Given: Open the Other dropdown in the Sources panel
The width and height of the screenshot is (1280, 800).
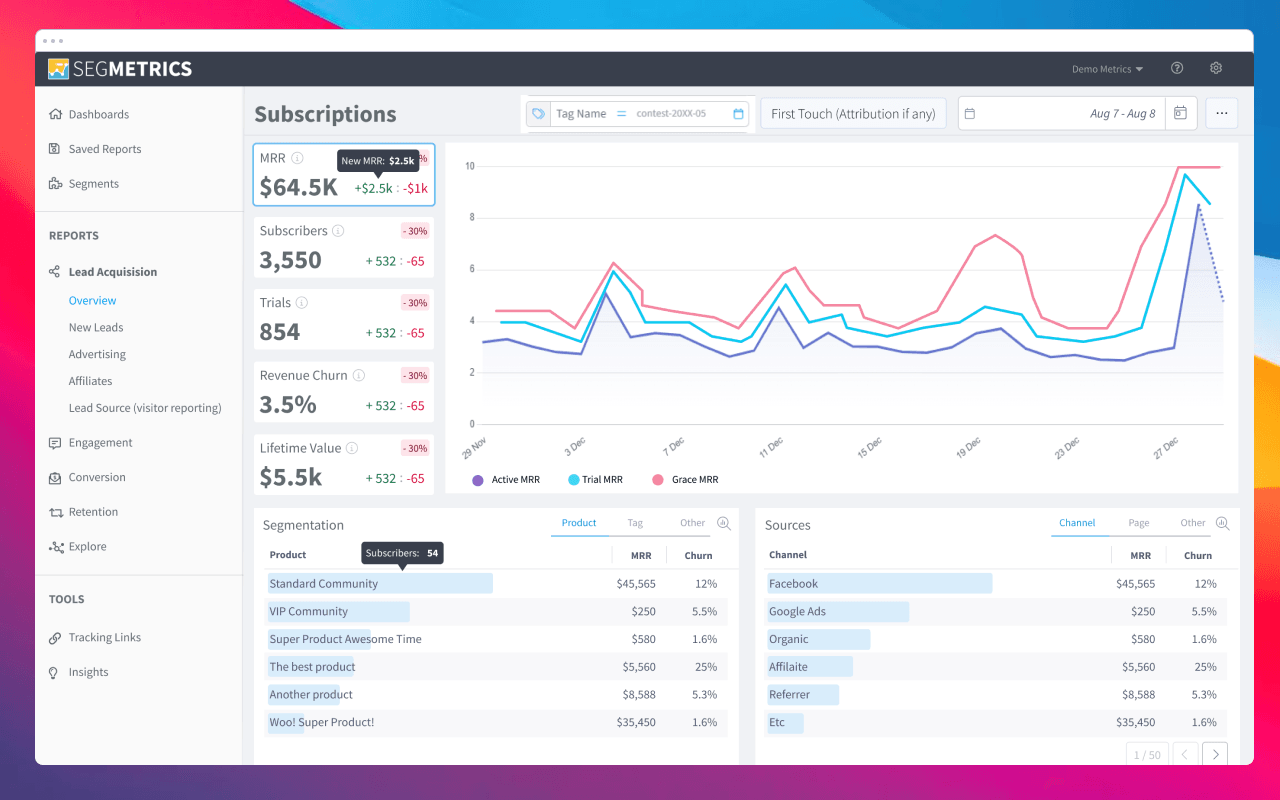Looking at the screenshot, I should (1192, 522).
